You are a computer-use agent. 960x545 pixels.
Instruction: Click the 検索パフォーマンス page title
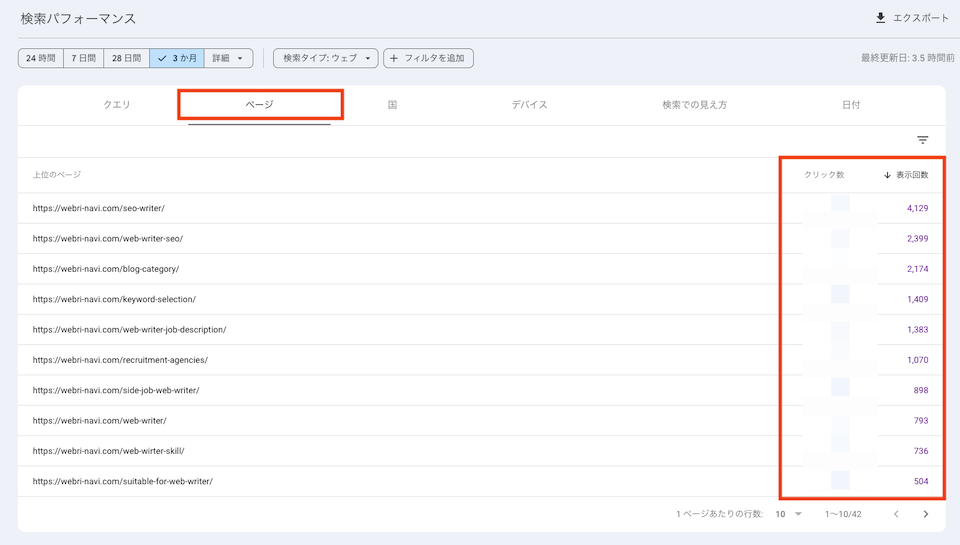[x=78, y=18]
